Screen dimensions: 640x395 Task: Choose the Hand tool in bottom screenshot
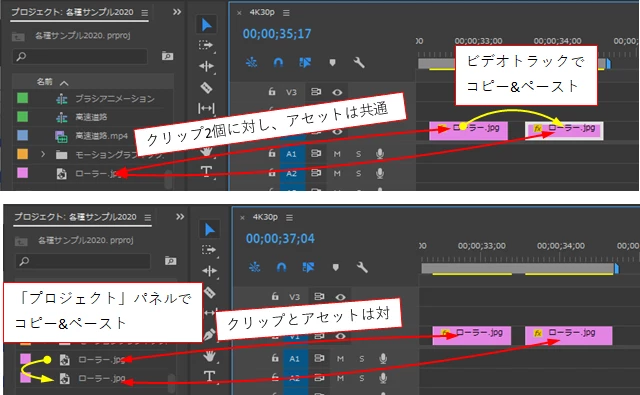tap(209, 356)
